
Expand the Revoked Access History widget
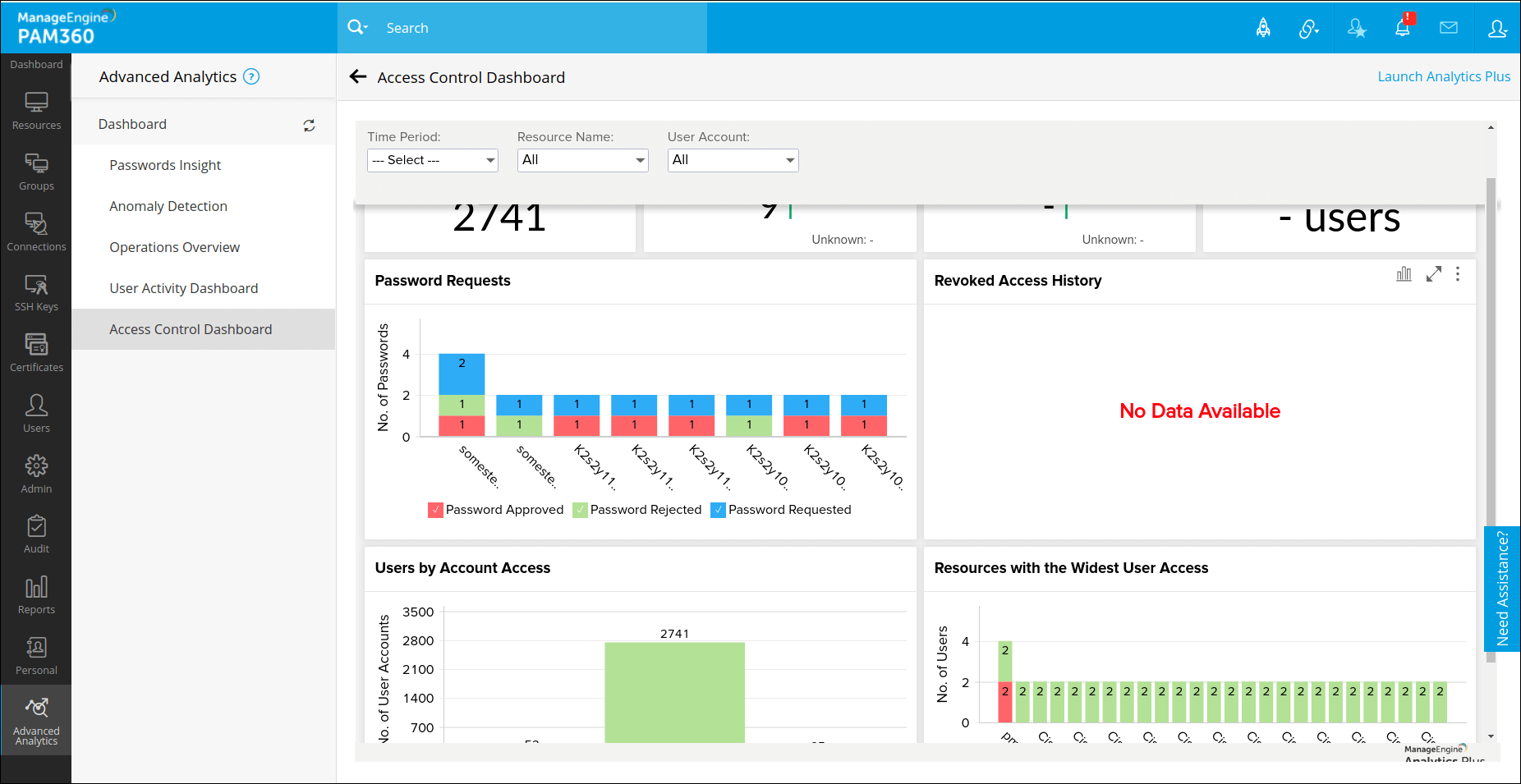pos(1433,274)
